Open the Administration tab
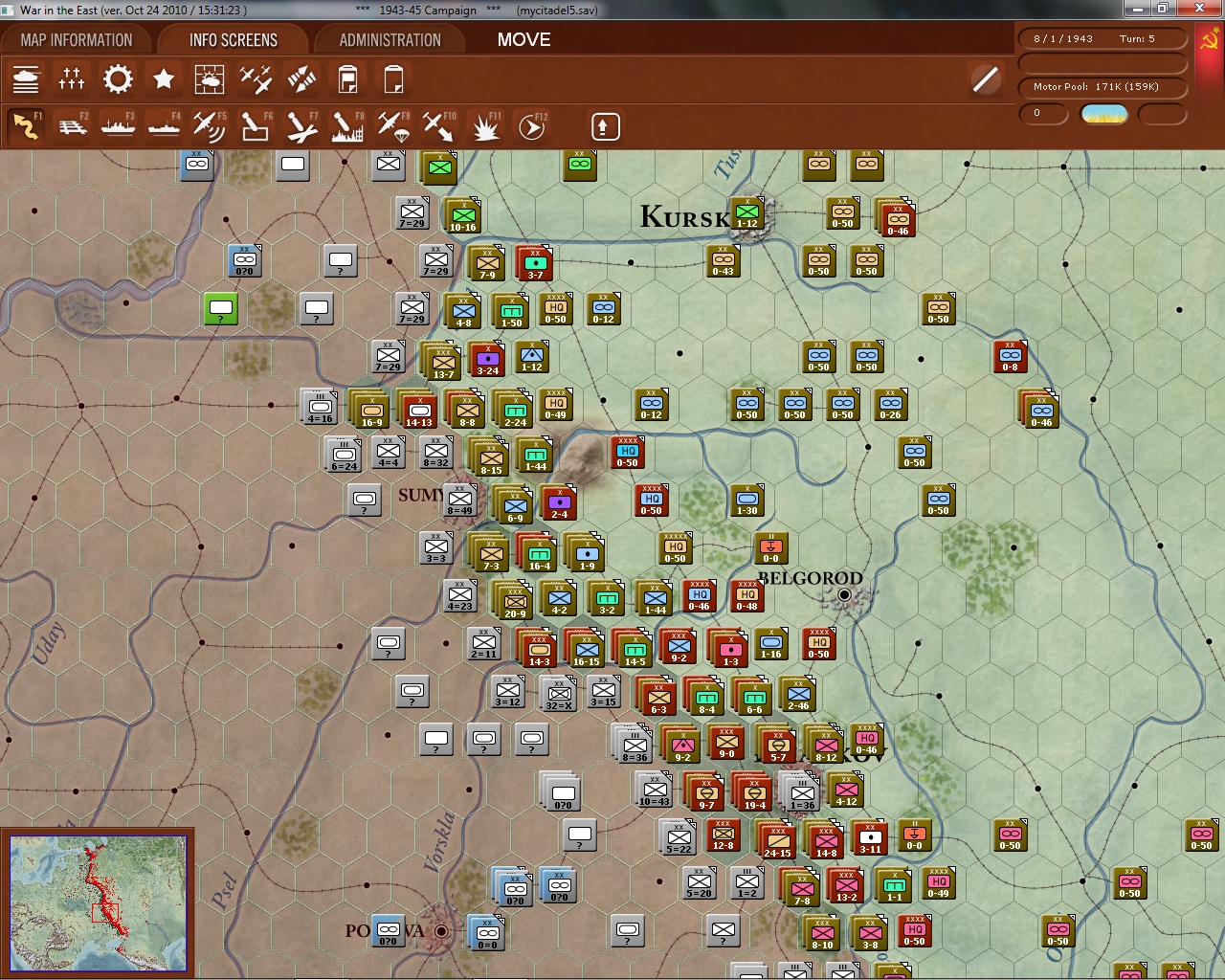Viewport: 1225px width, 980px height. [x=390, y=40]
